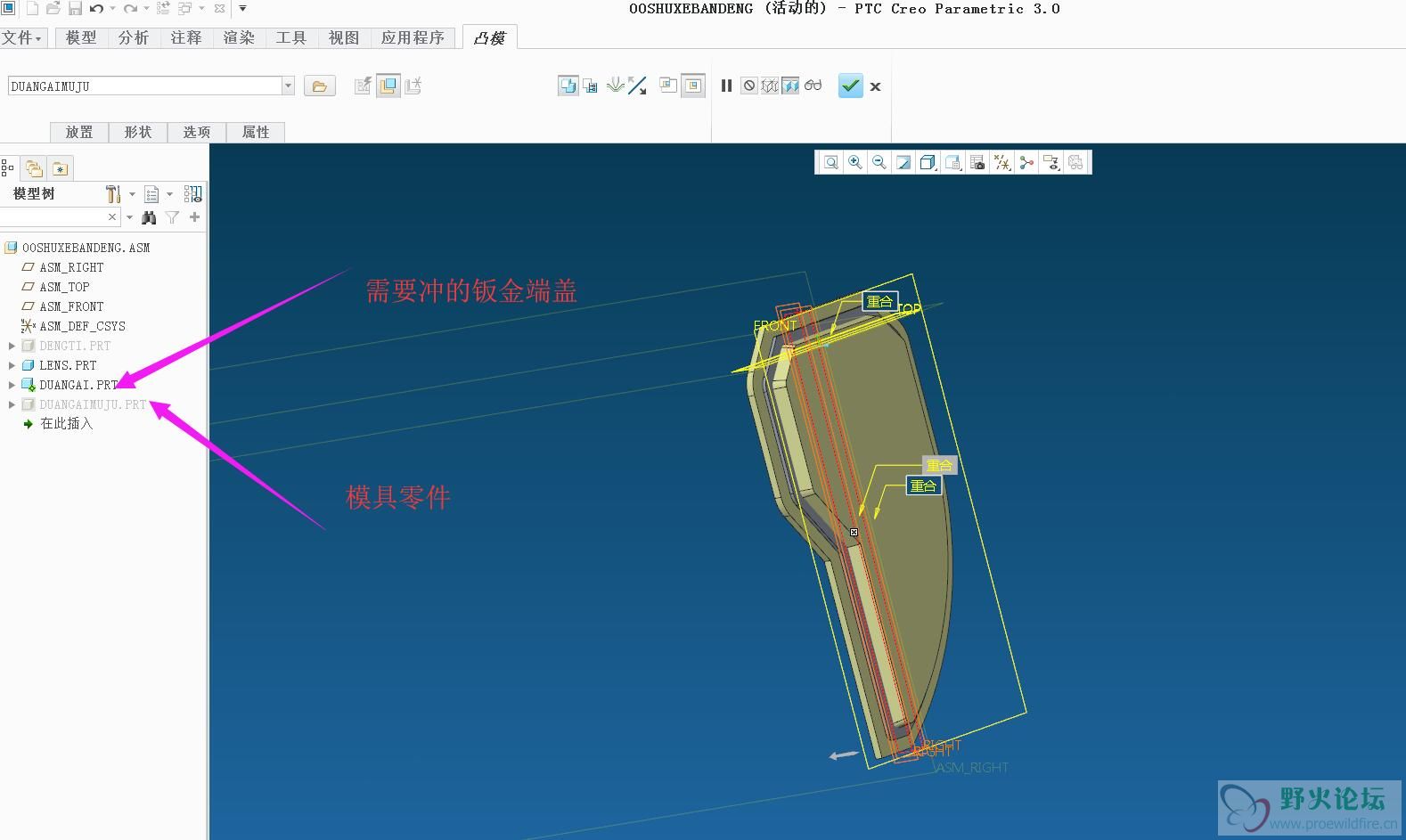Select the no preview icon
Viewport: 1406px width, 840px height.
749,86
